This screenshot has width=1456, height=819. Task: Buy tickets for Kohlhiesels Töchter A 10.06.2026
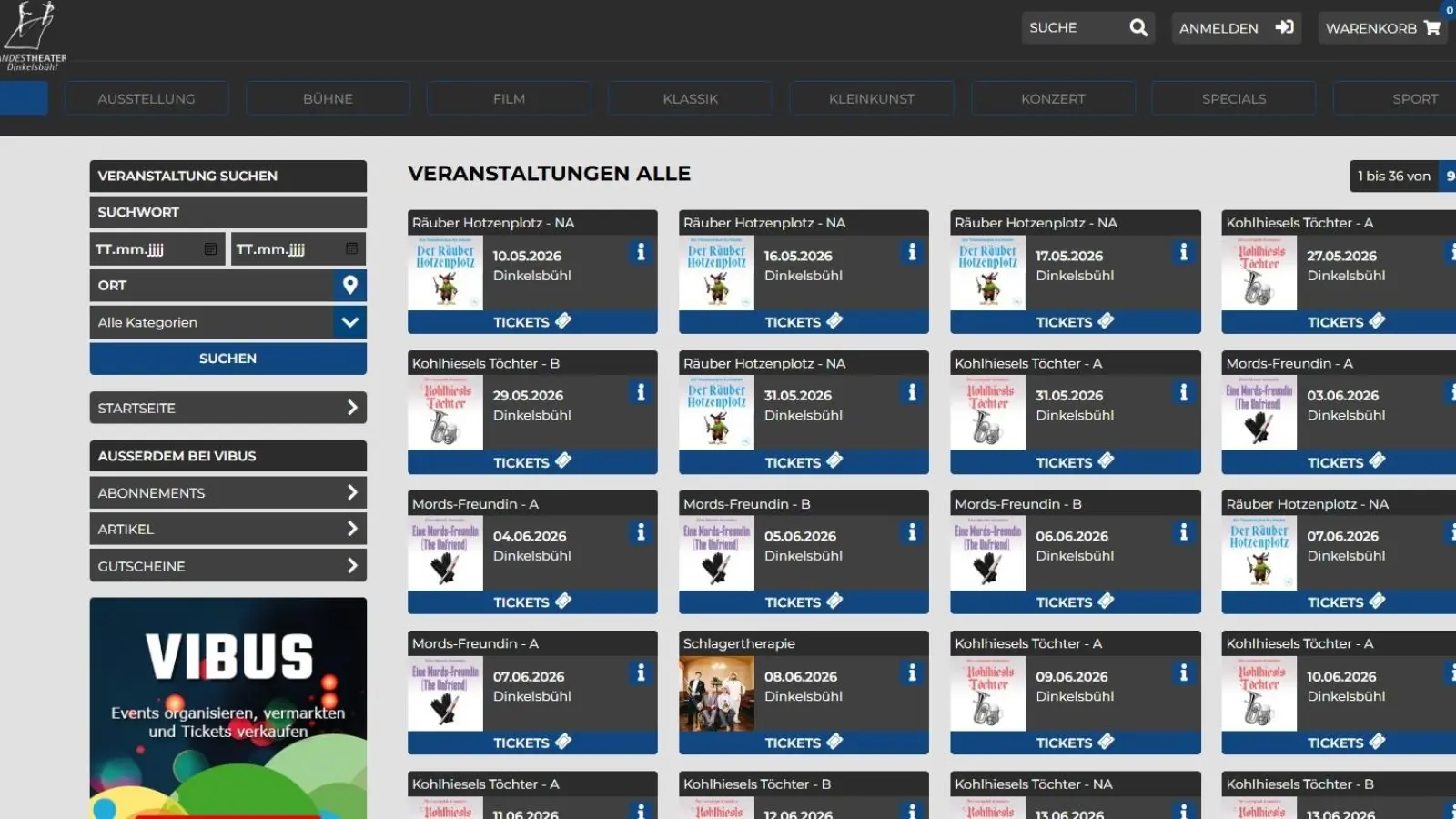click(1339, 743)
